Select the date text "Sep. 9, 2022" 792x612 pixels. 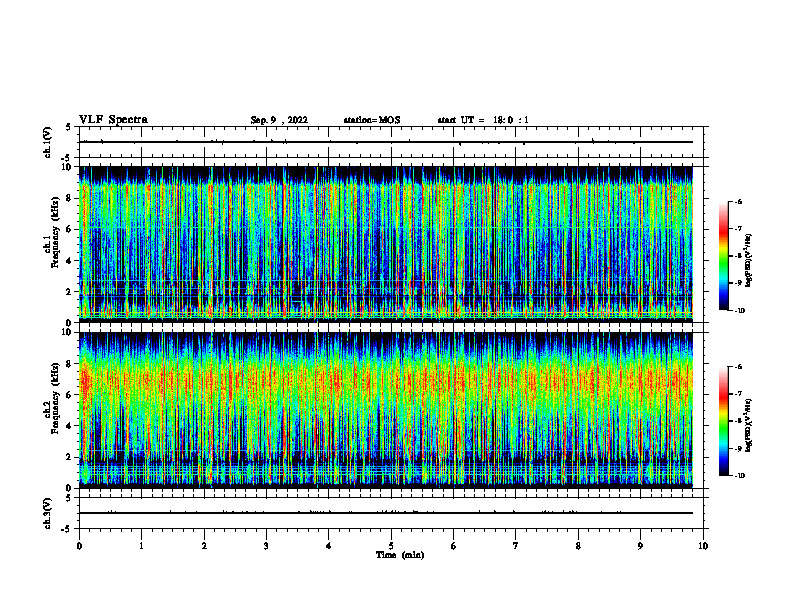pyautogui.click(x=279, y=120)
